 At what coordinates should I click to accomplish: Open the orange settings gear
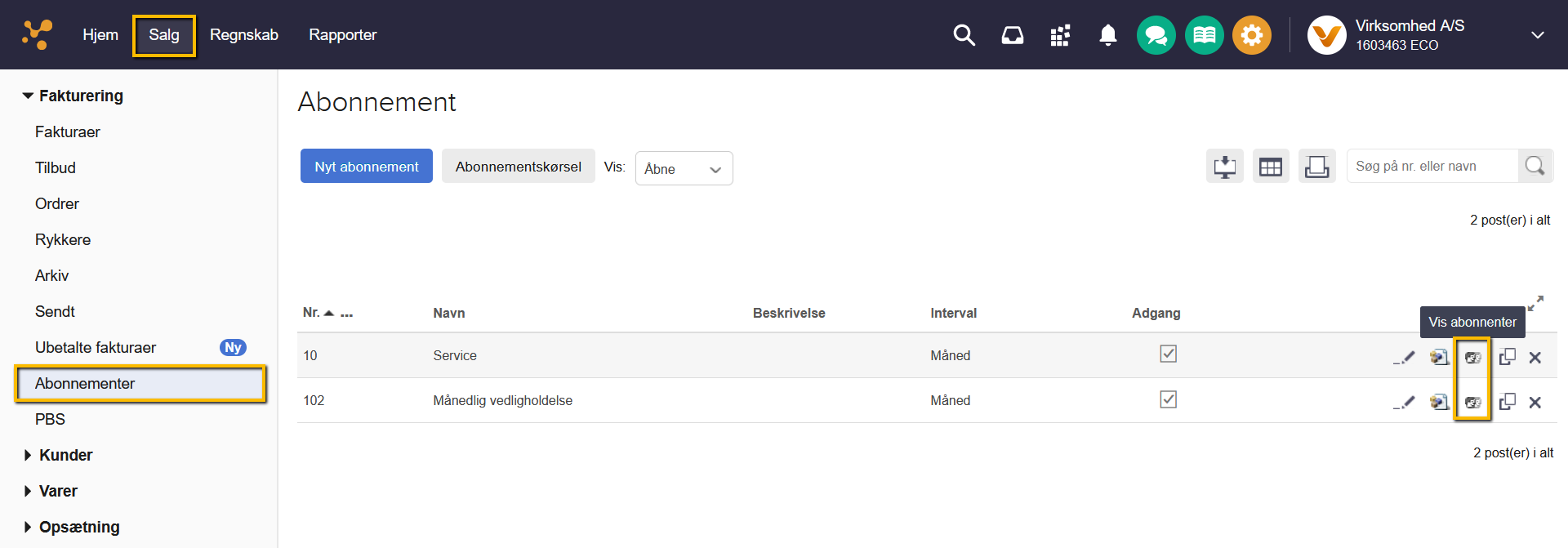1251,35
